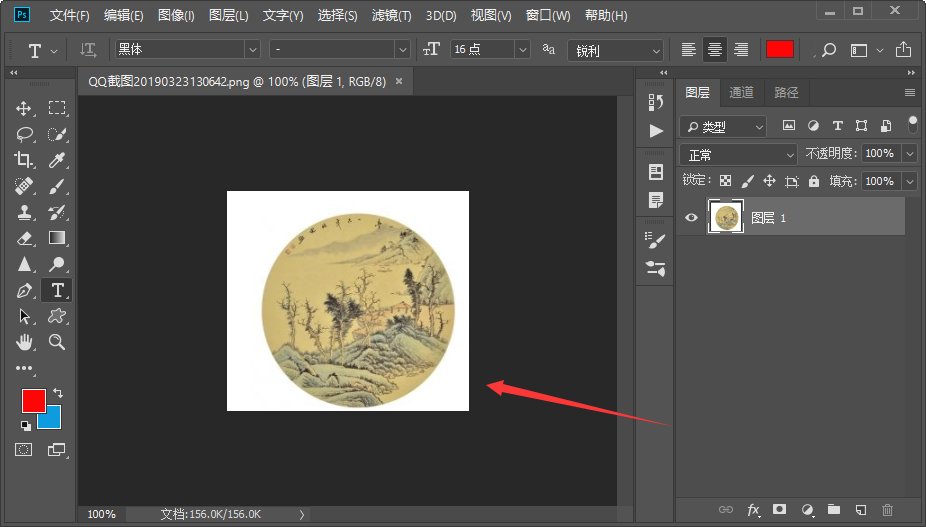
Task: Center align text button
Action: point(715,50)
